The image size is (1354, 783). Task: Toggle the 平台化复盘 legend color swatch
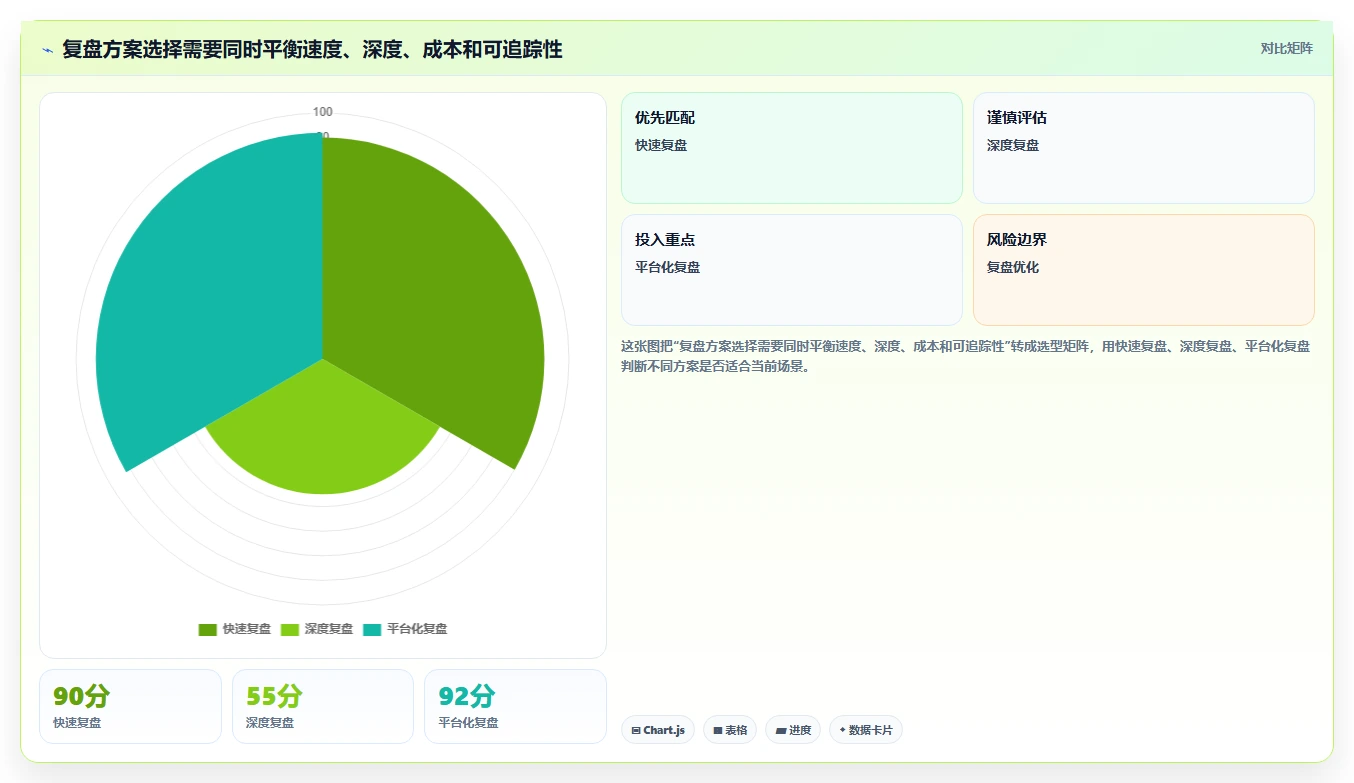[x=372, y=629]
